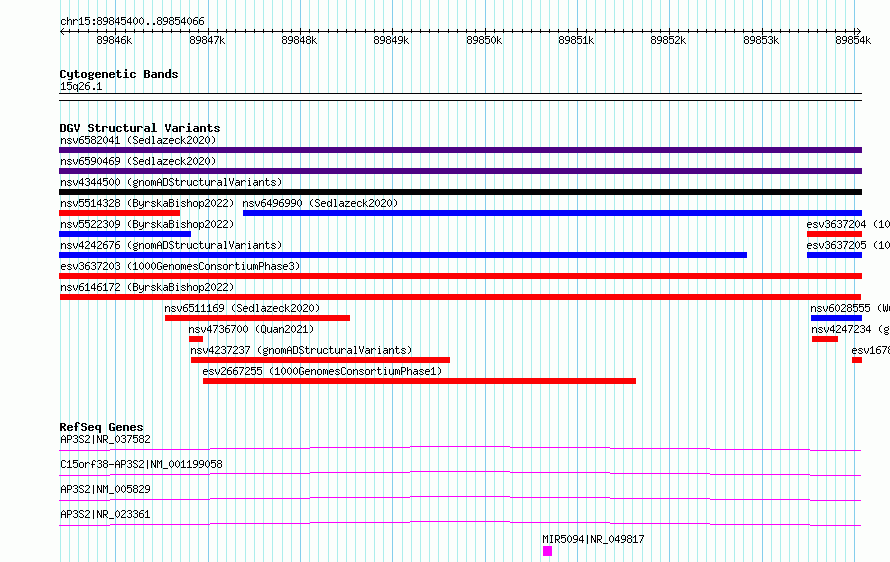Select the nsv6582041 purple variant bar
Screen dimensions: 890x562
tap(460, 150)
